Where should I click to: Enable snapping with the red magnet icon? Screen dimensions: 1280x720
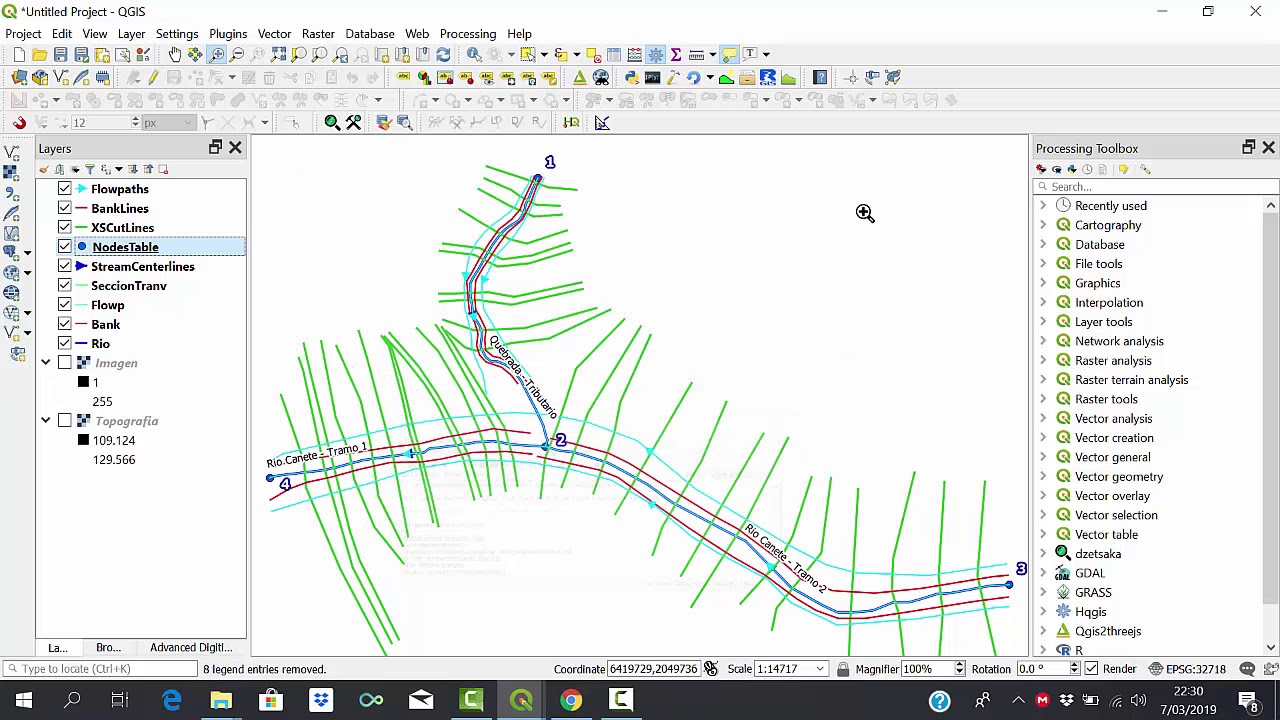pos(19,122)
